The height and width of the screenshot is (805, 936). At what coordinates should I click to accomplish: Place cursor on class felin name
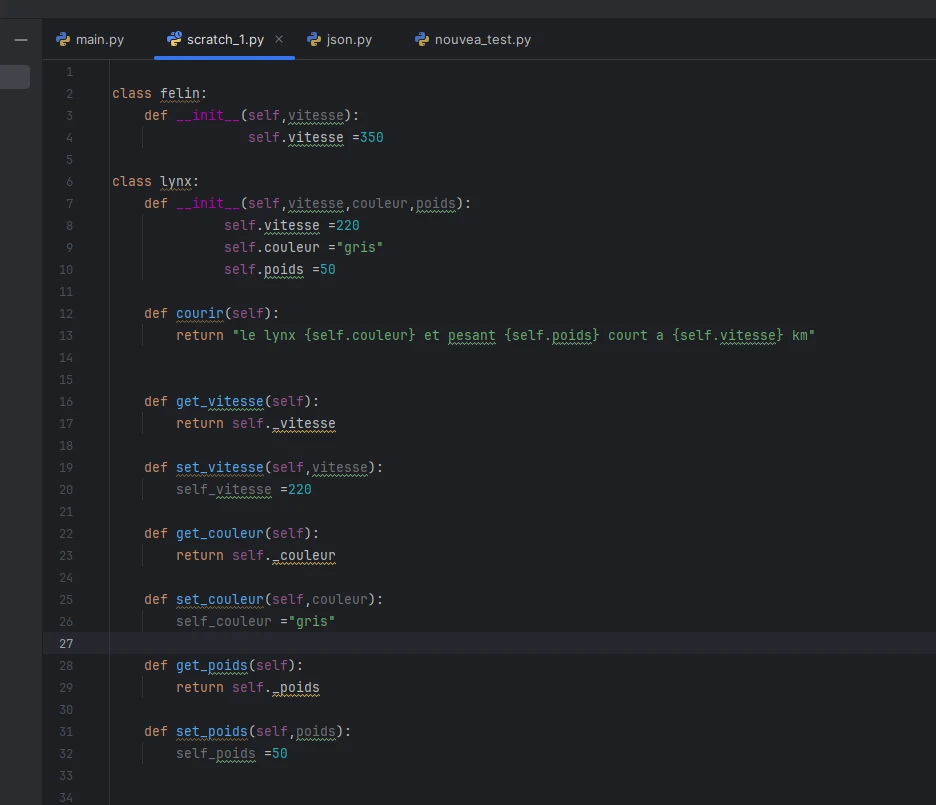(x=180, y=93)
